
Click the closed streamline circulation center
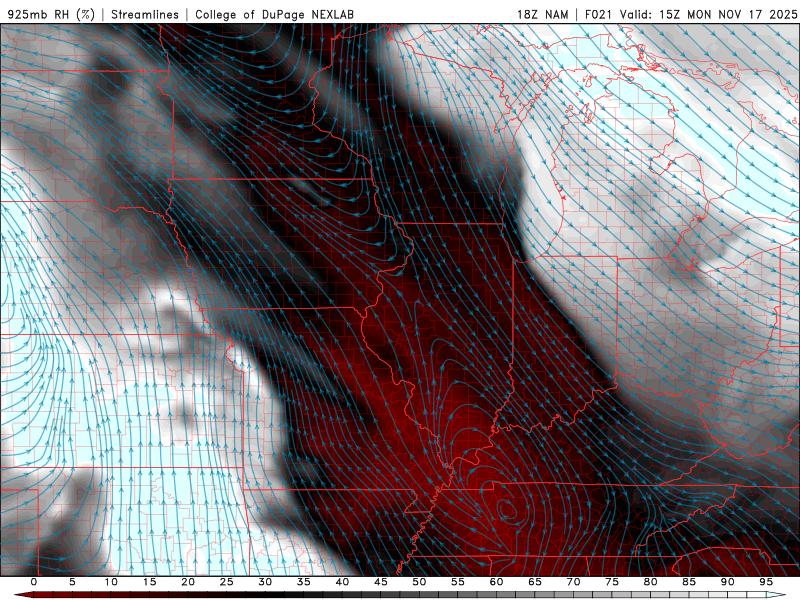coord(508,510)
